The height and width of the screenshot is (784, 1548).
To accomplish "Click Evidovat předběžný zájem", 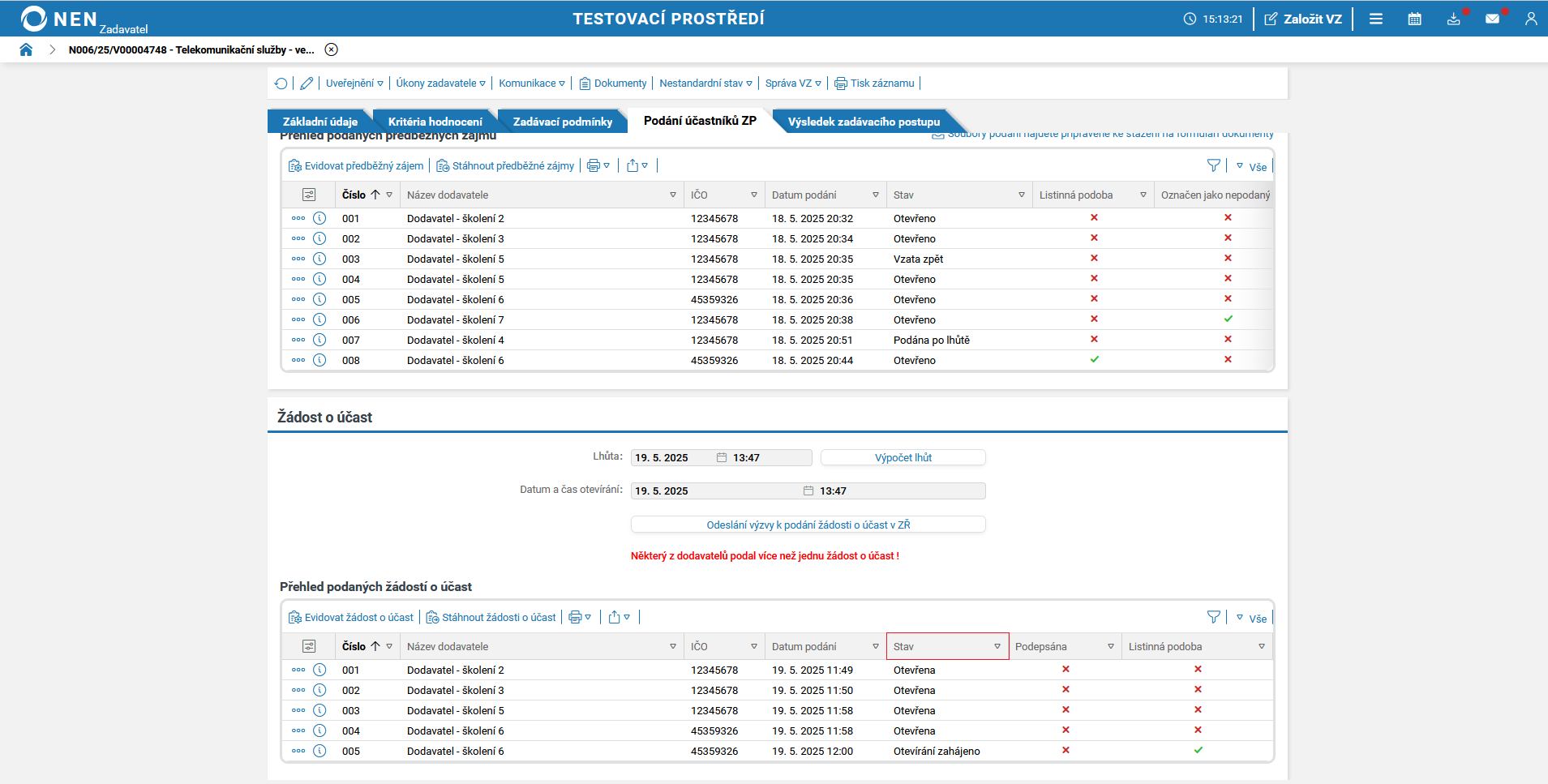I will tap(356, 166).
